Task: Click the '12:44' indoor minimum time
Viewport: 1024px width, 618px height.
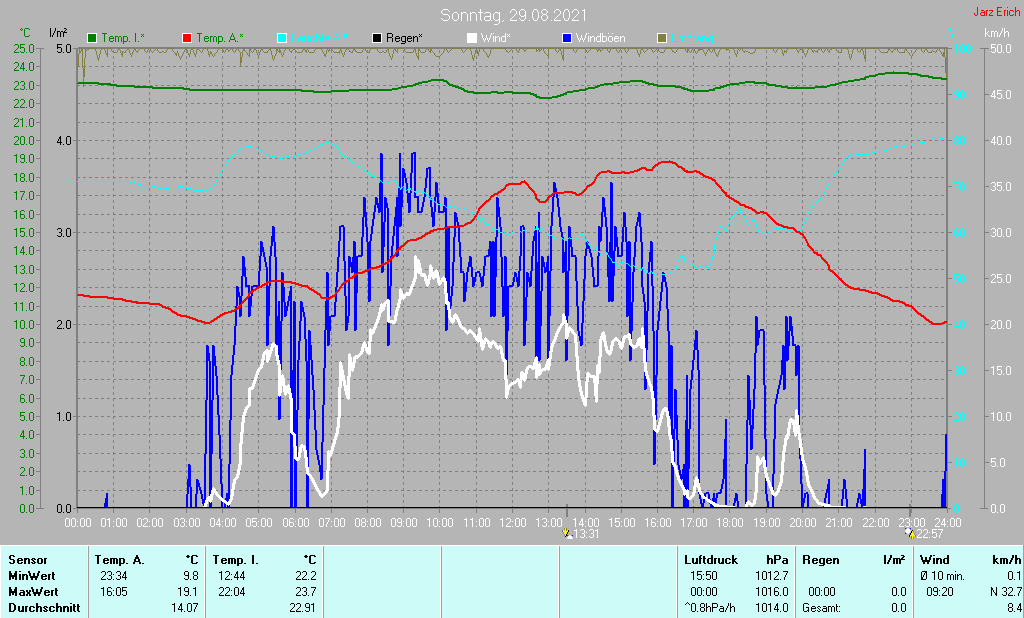Action: click(232, 576)
